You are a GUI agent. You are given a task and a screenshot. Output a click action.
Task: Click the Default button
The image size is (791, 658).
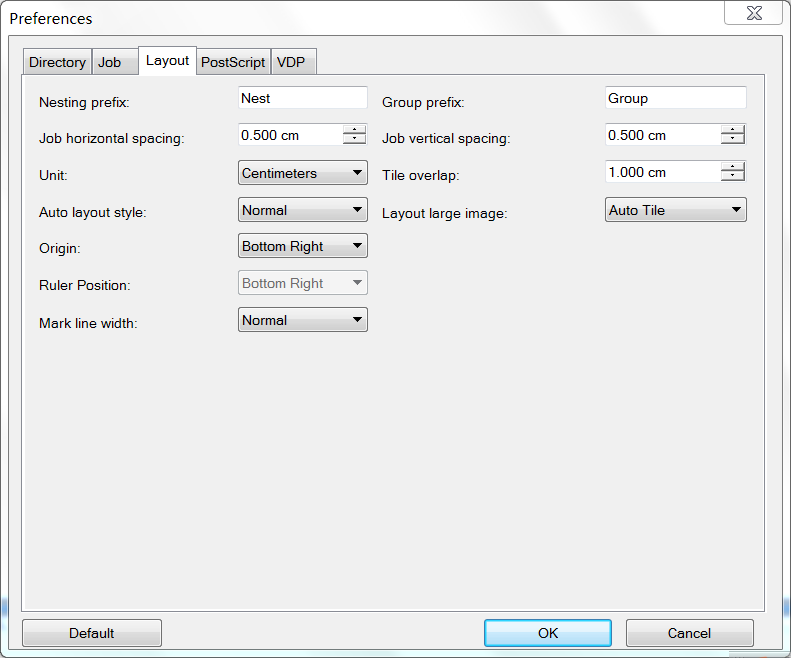coord(92,633)
